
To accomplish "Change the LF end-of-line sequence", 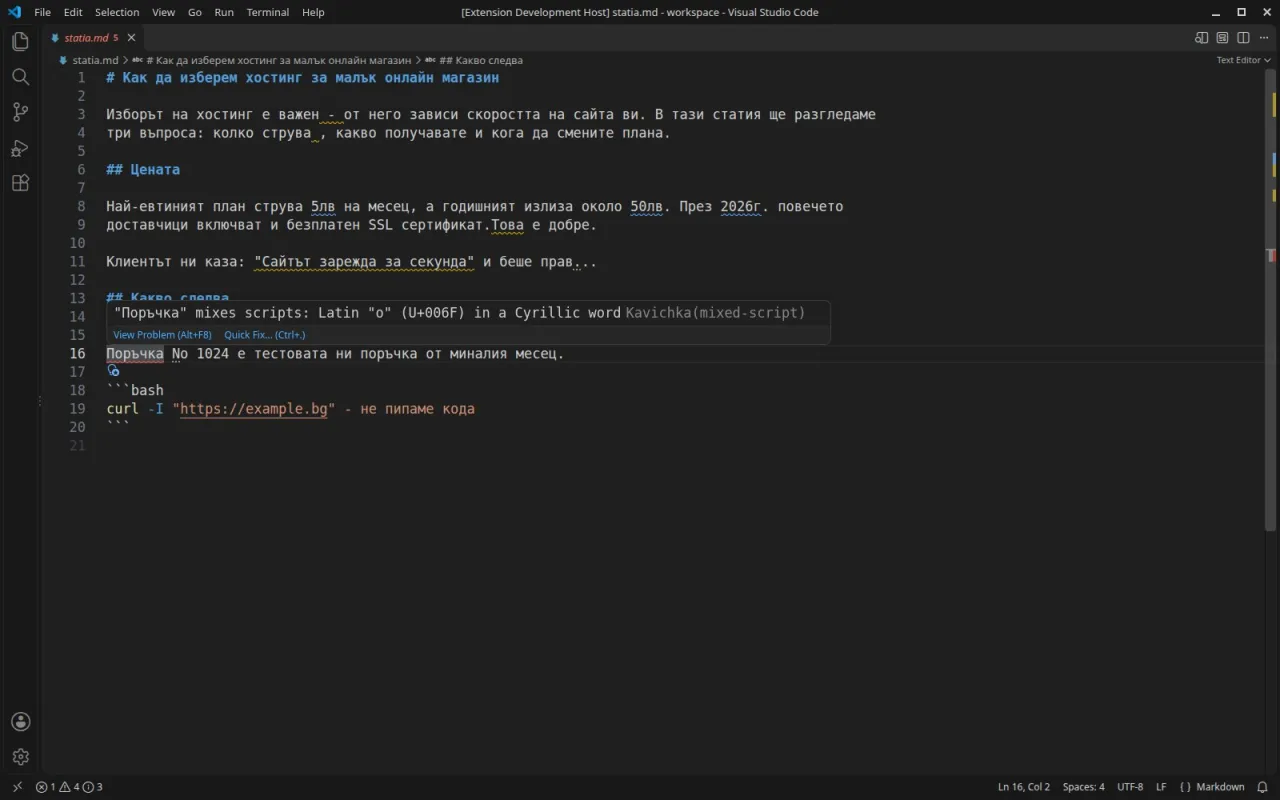I will point(1161,787).
